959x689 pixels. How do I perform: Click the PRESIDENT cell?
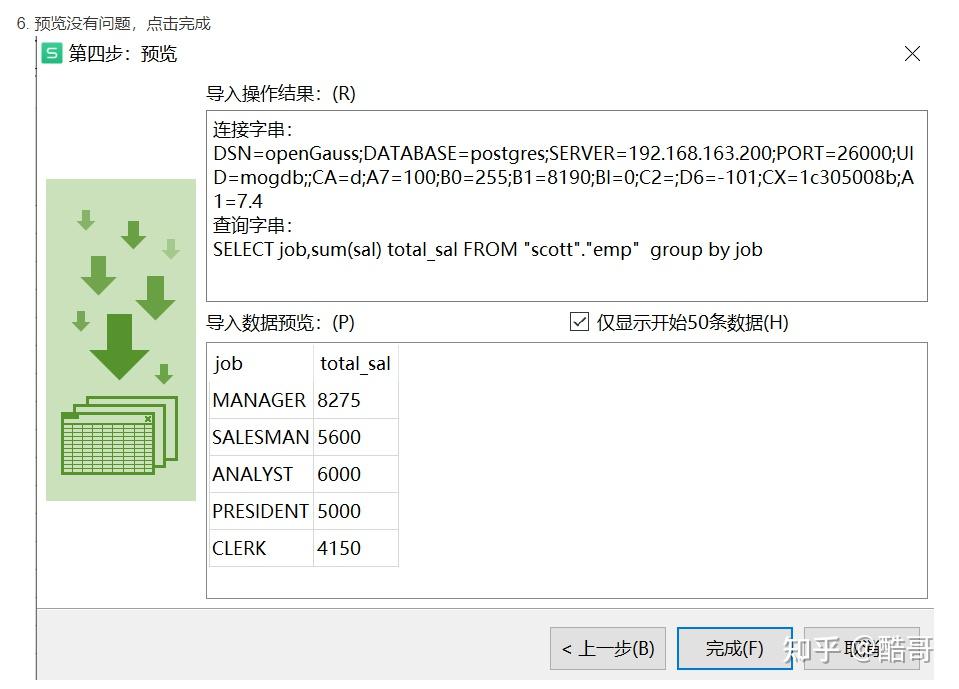pyautogui.click(x=261, y=511)
